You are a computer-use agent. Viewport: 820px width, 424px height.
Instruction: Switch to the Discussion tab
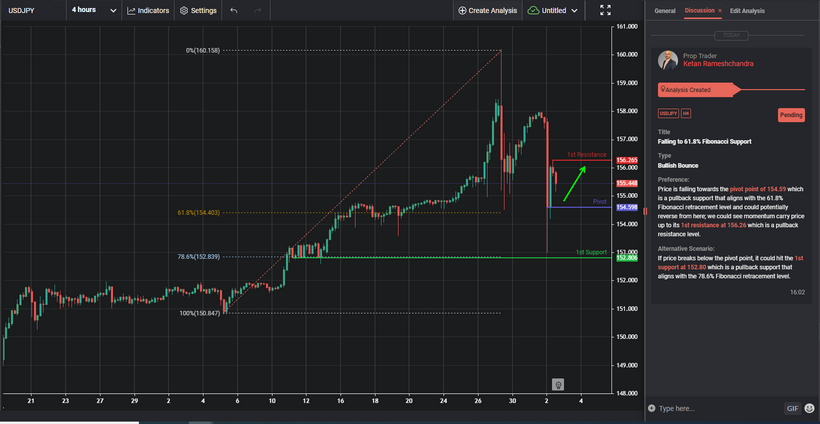tap(699, 10)
